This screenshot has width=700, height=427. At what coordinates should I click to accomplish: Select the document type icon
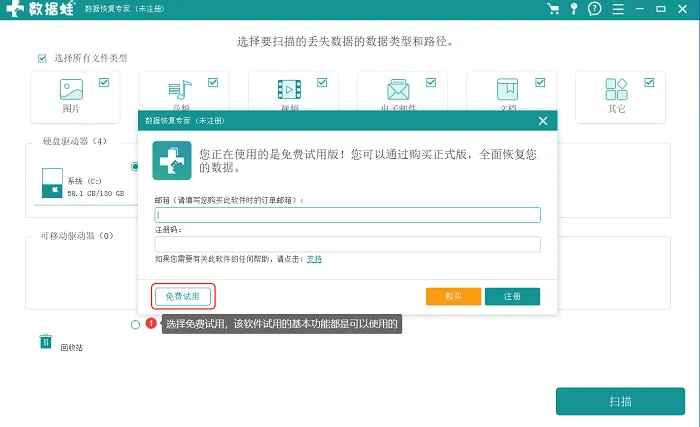(508, 89)
